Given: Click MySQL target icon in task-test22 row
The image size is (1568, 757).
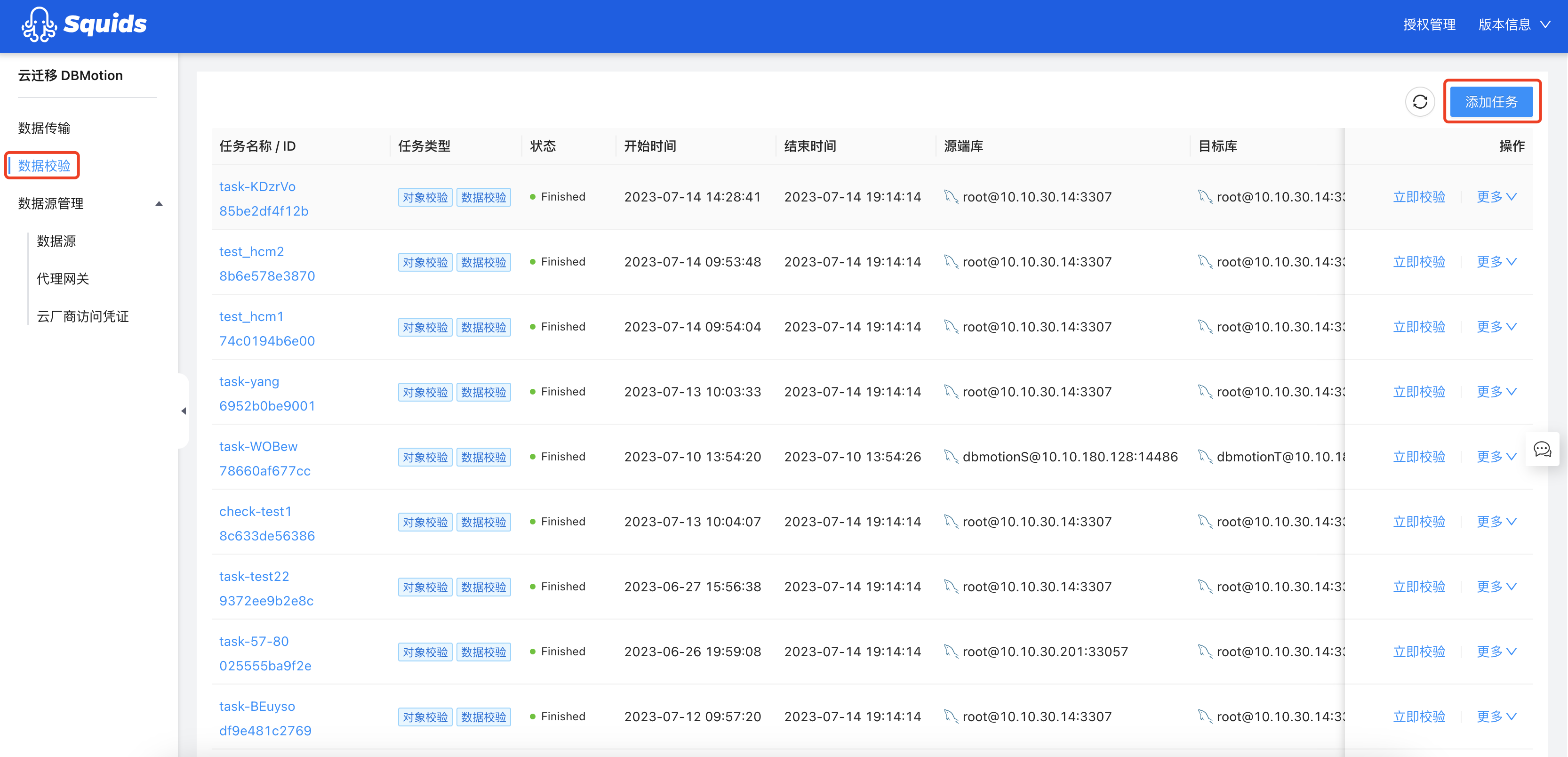Looking at the screenshot, I should coord(1205,587).
